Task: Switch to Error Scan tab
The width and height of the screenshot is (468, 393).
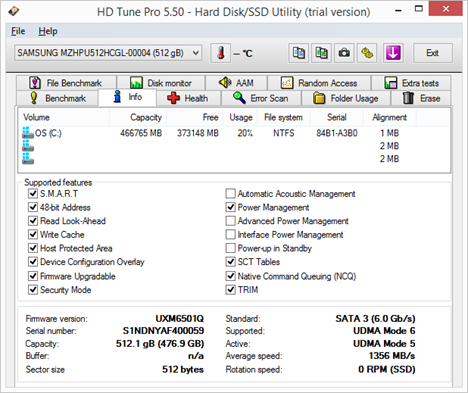Action: pyautogui.click(x=261, y=98)
